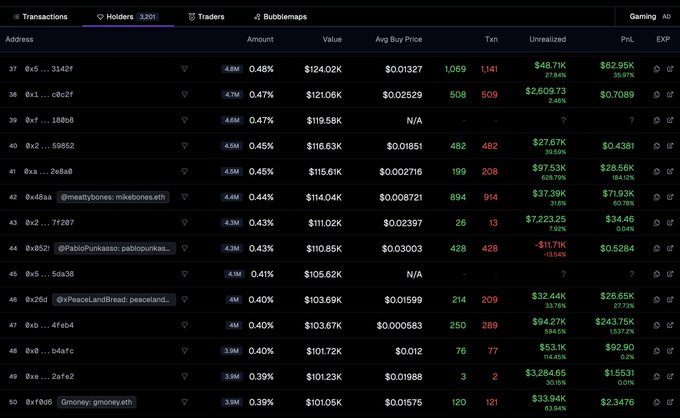
Task: Click filter icon for mikebones.eth row
Action: (185, 197)
